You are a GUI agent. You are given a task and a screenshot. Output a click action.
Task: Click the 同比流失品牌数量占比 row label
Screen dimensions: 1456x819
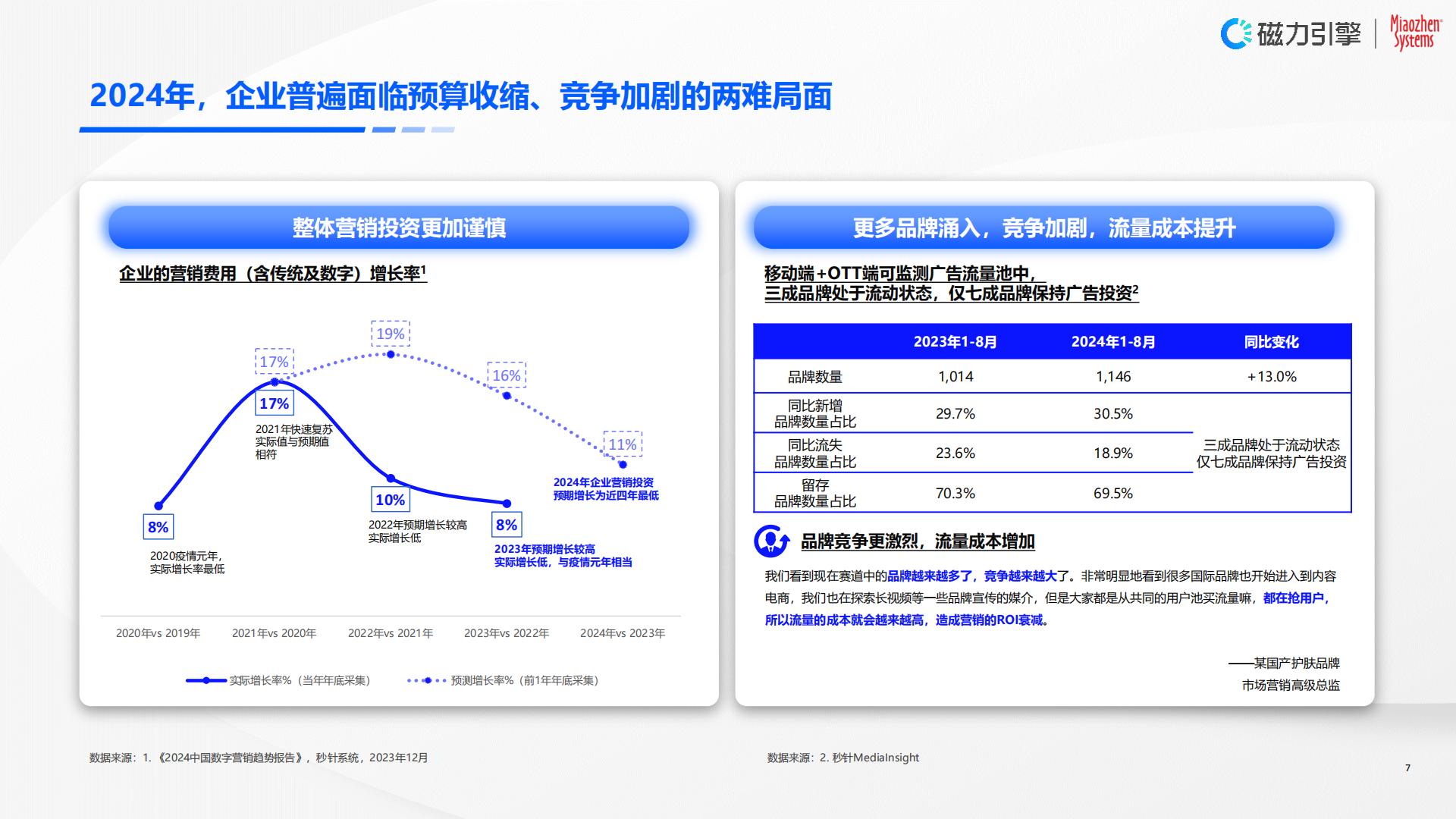815,453
